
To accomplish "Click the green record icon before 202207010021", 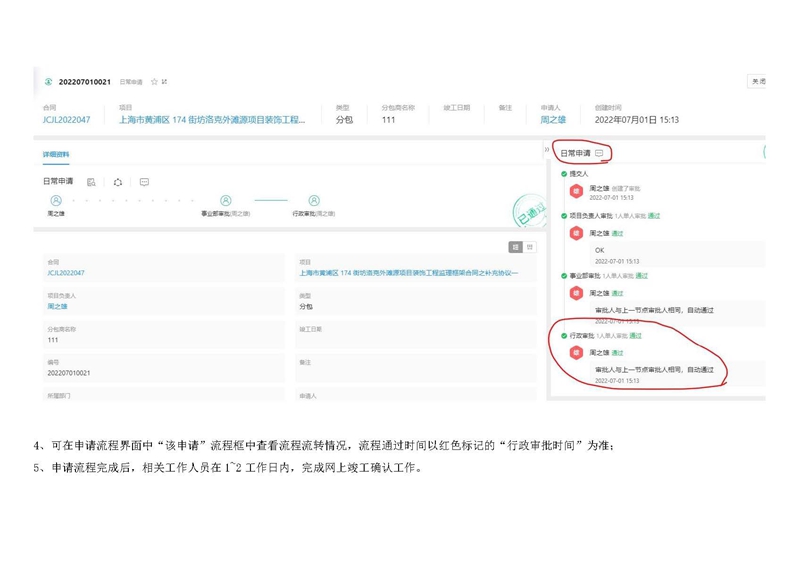I will click(x=48, y=82).
